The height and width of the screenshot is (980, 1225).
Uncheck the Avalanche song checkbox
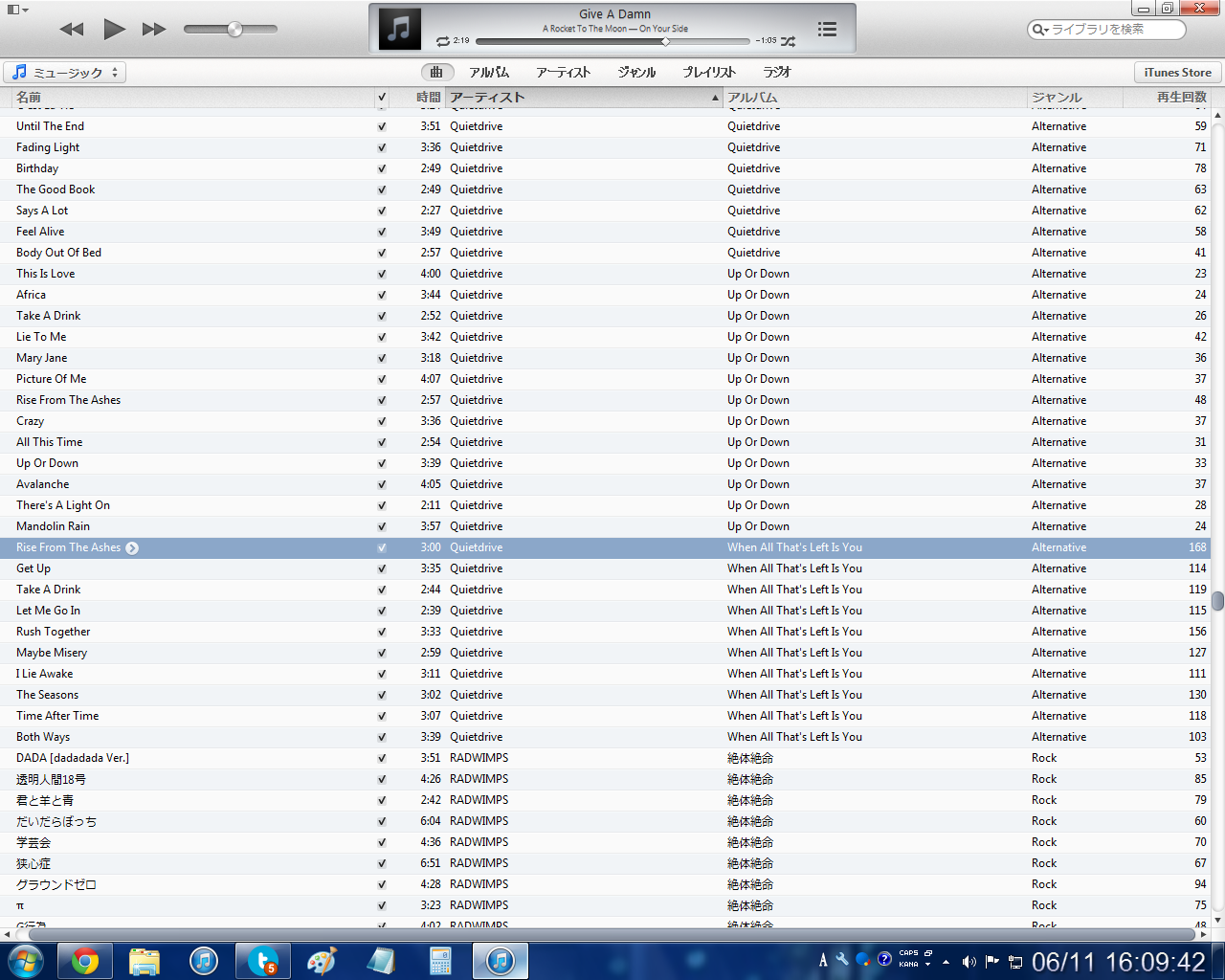point(382,484)
